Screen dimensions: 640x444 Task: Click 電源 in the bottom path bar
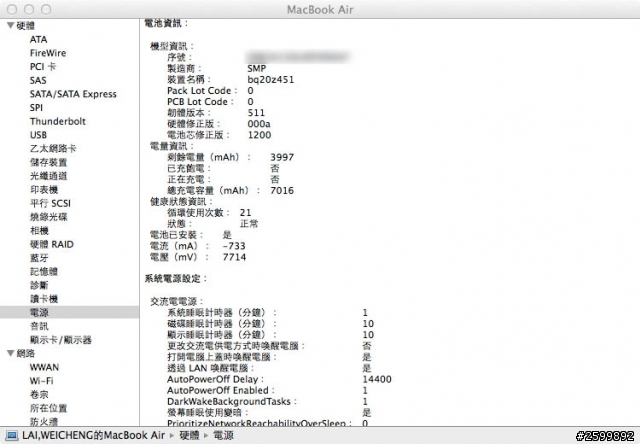click(224, 435)
